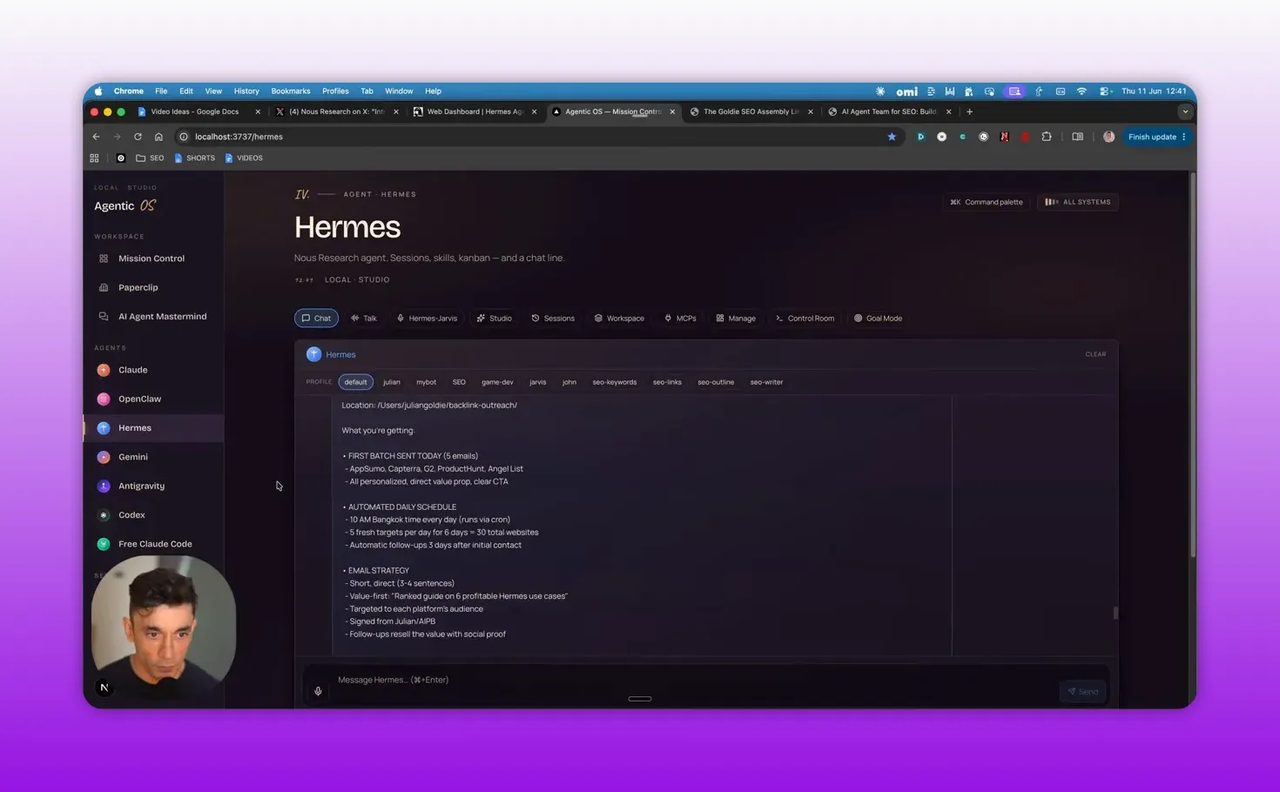
Task: Open the Control Room tab
Action: click(x=805, y=318)
